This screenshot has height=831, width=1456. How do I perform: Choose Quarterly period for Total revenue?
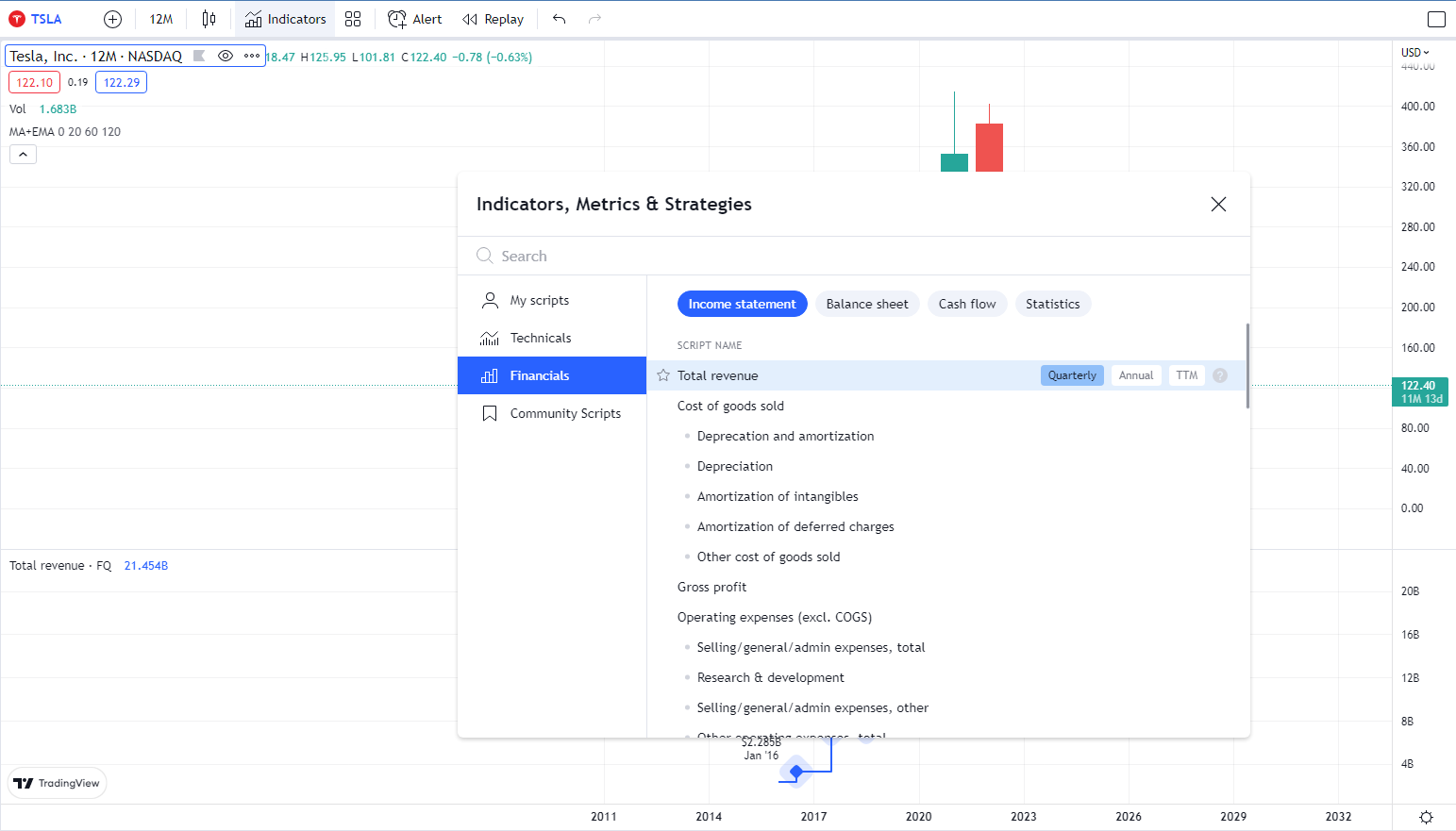coord(1072,375)
